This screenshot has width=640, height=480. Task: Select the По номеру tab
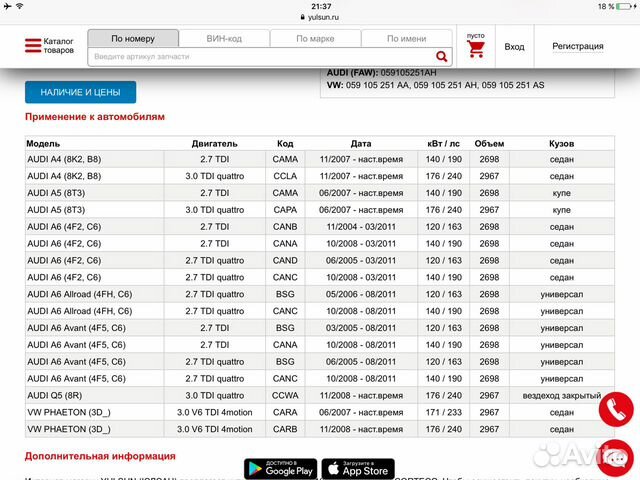pos(133,38)
